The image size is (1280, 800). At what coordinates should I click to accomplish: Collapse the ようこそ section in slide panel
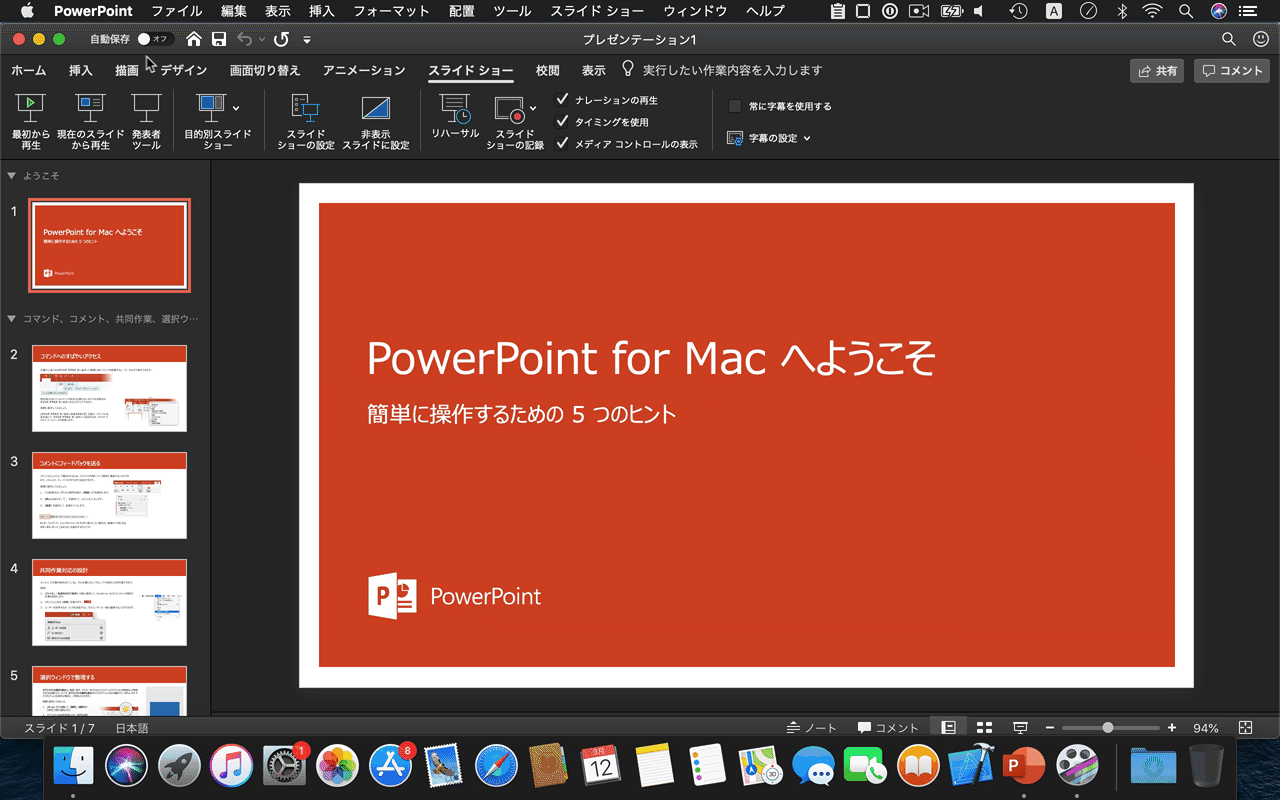[12, 175]
